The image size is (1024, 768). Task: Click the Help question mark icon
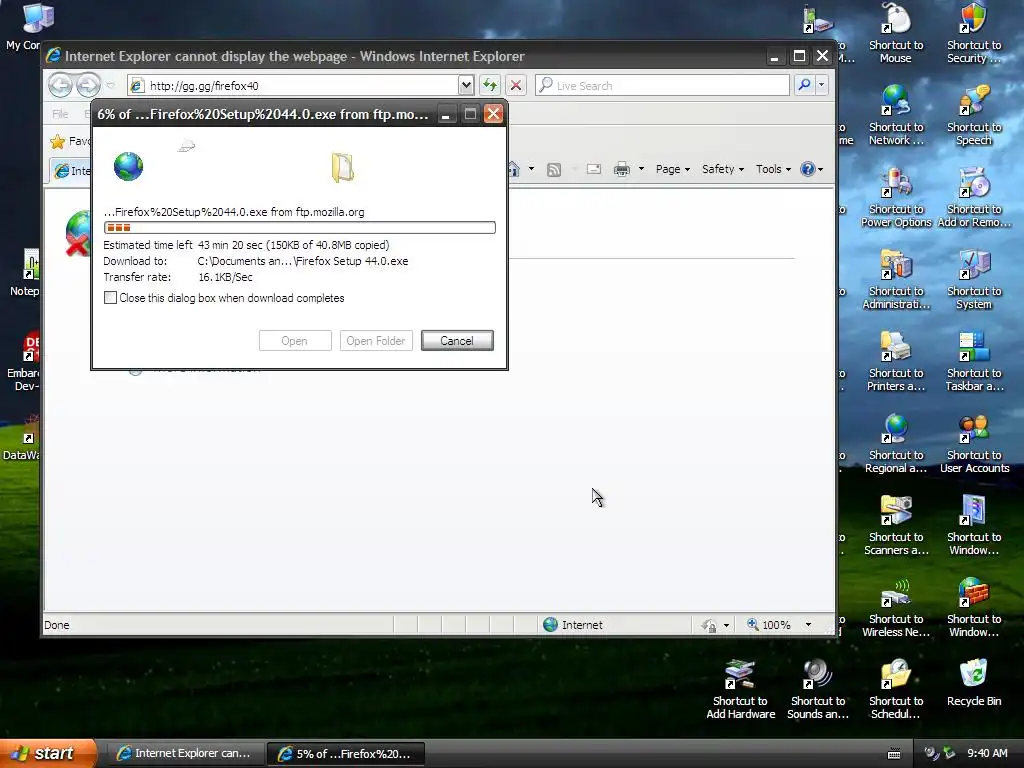(808, 169)
